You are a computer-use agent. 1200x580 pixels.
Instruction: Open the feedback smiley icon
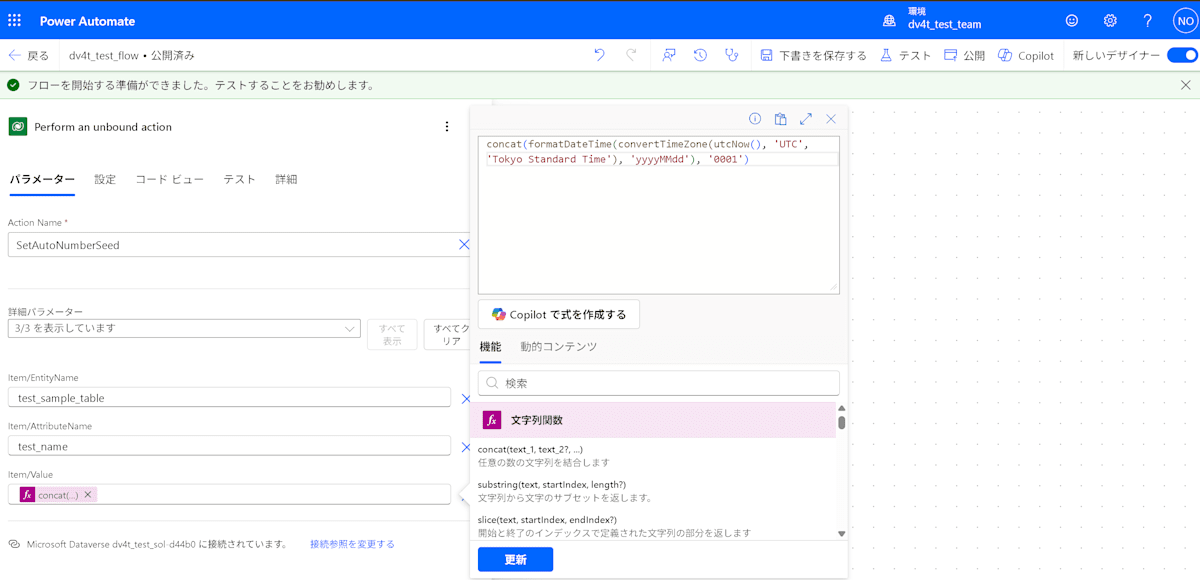[x=1072, y=20]
